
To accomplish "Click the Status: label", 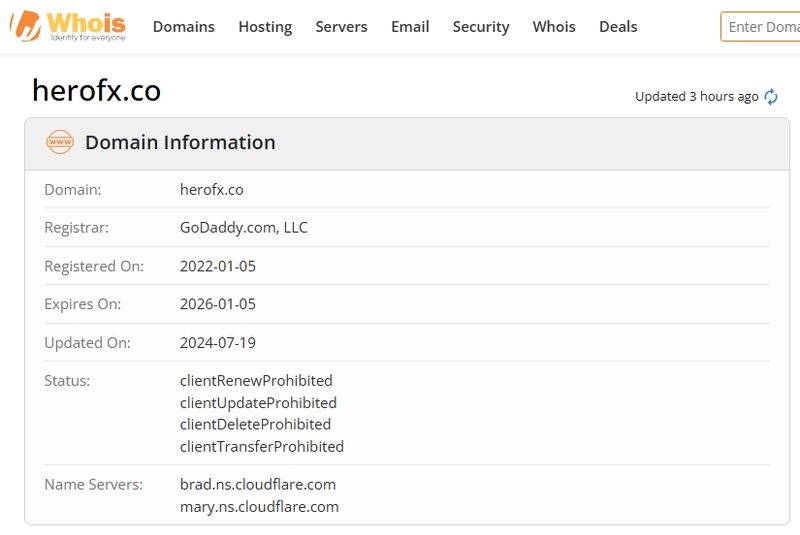I will (x=67, y=380).
